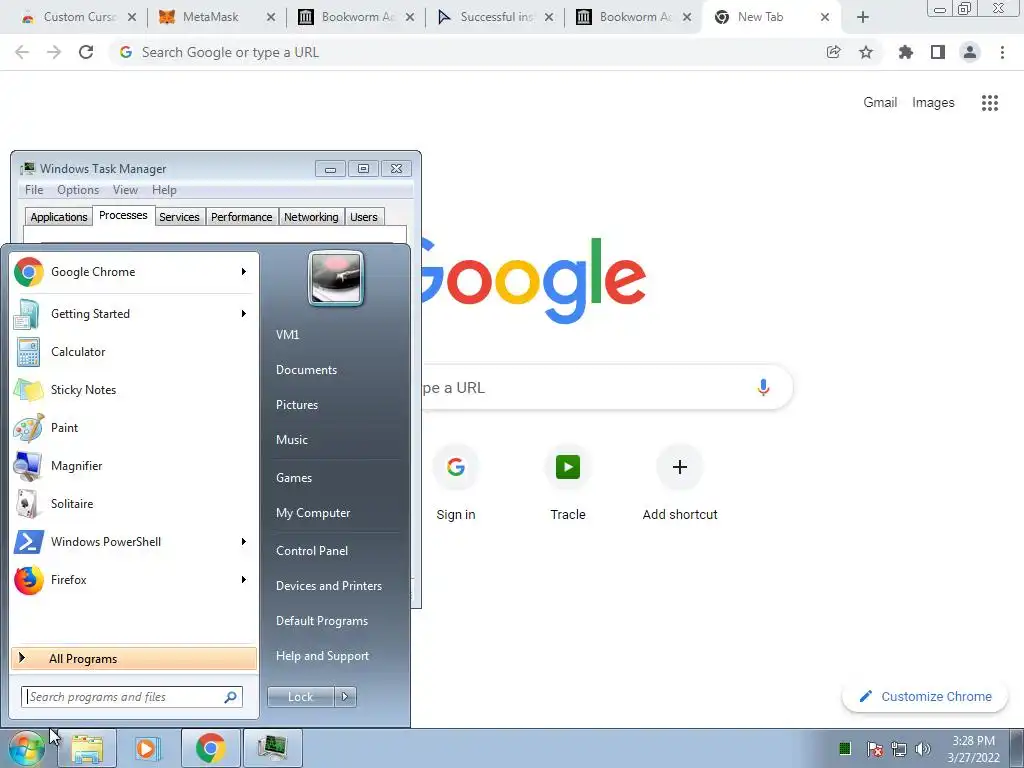Switch to Applications tab in Task Manager
This screenshot has height=768, width=1024.
tap(59, 217)
